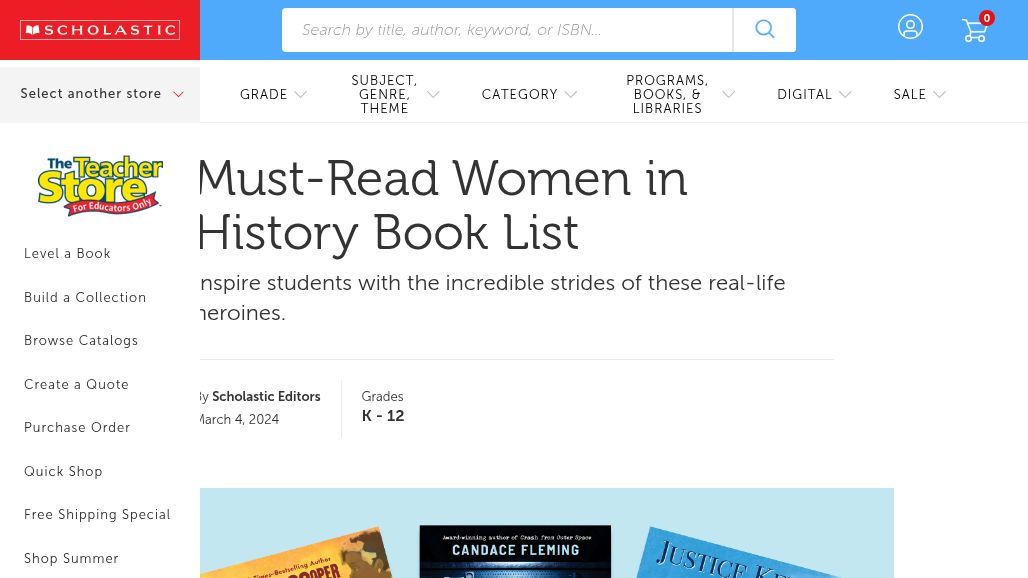This screenshot has width=1028, height=578.
Task: Open Shop Summer link
Action: point(71,558)
